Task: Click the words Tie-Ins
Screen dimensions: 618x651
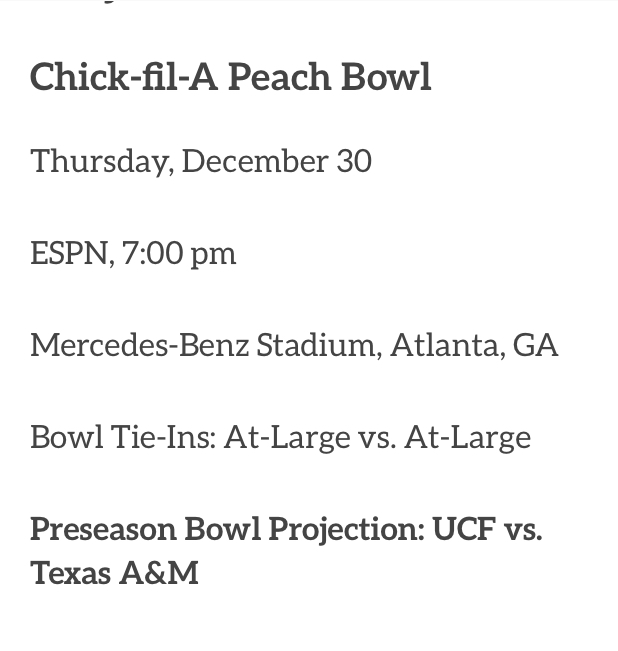Action: [164, 437]
